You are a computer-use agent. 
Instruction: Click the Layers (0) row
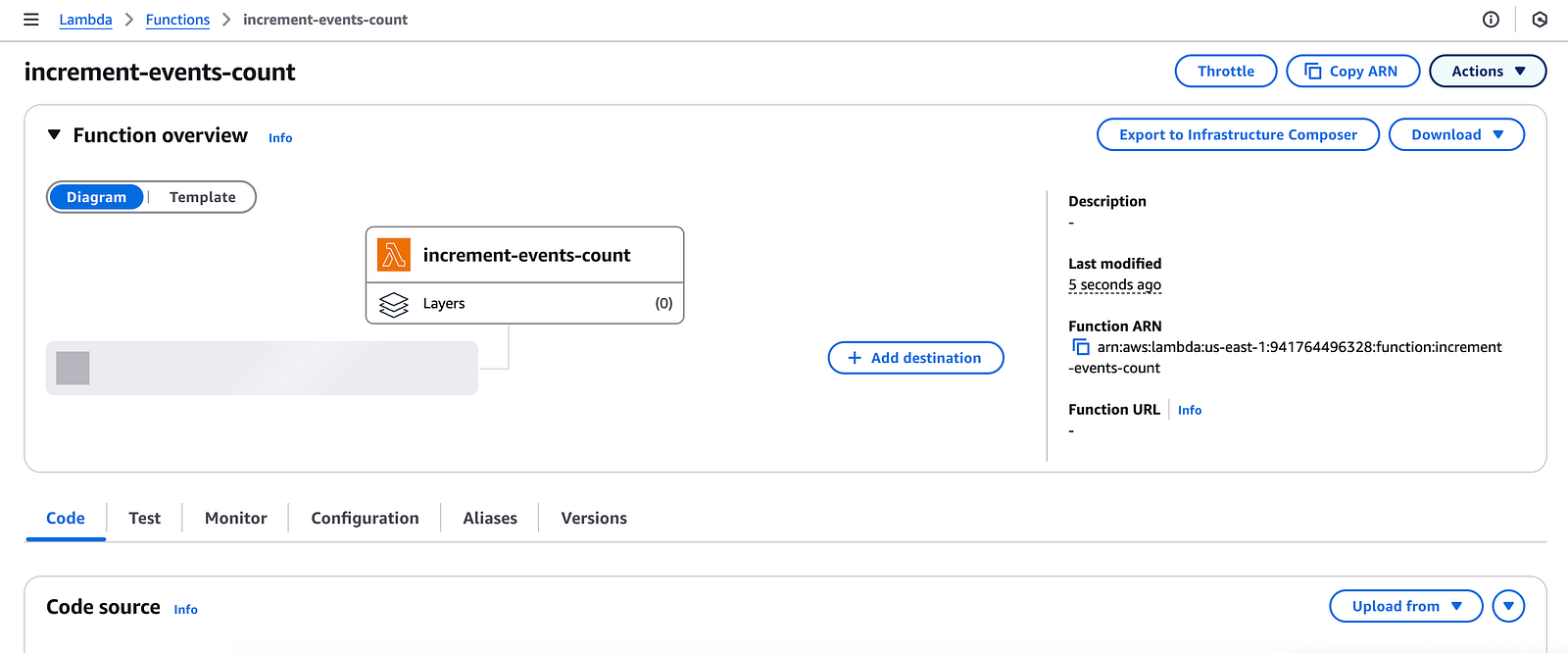[524, 304]
